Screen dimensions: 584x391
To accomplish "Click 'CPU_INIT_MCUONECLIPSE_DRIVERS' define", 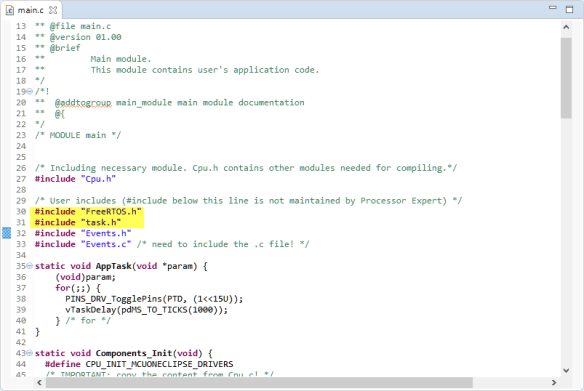I will pyautogui.click(x=159, y=364).
